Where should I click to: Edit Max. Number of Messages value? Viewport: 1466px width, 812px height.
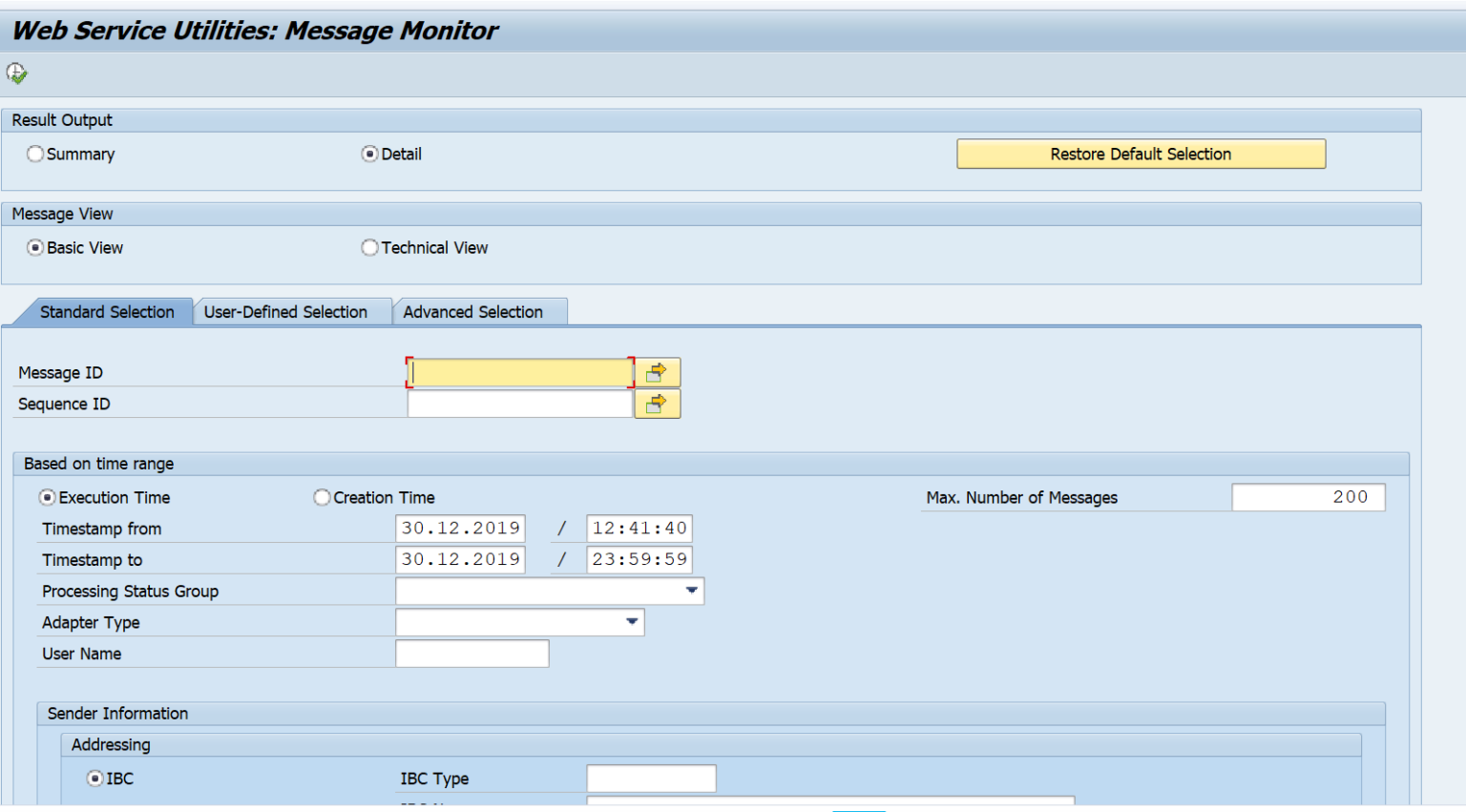coord(1309,497)
